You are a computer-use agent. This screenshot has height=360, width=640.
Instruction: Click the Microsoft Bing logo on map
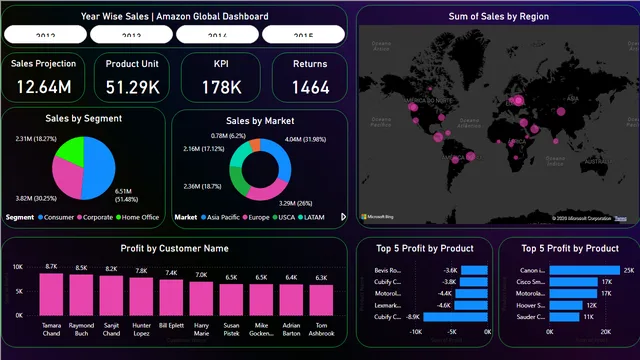click(x=378, y=217)
